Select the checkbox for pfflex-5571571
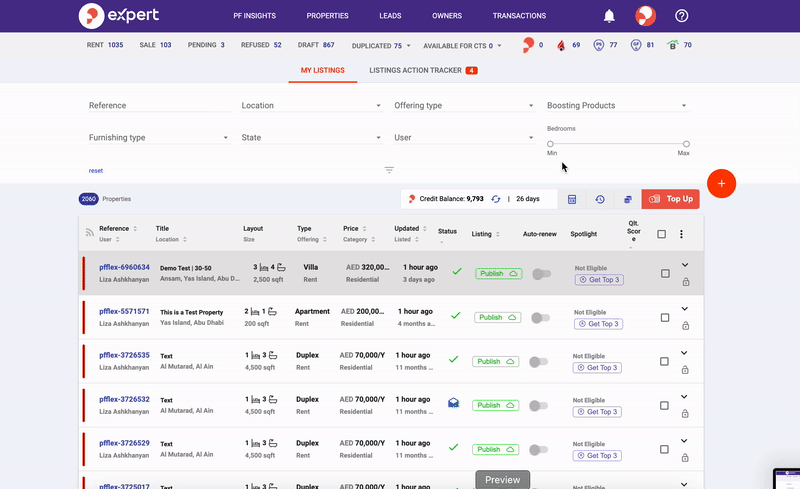Image resolution: width=800 pixels, height=489 pixels. pos(665,317)
